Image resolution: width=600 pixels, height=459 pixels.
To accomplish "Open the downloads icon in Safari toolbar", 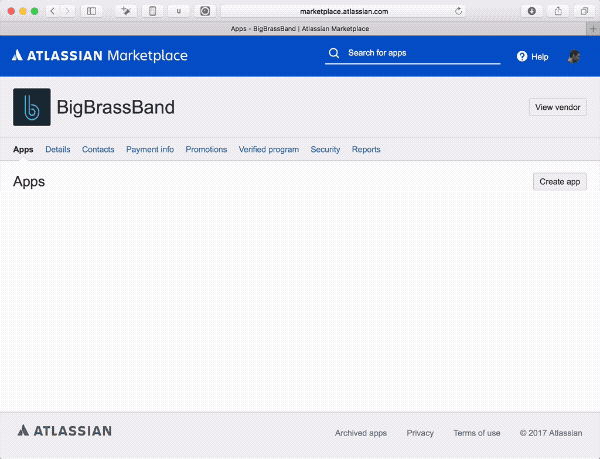I will (532, 11).
